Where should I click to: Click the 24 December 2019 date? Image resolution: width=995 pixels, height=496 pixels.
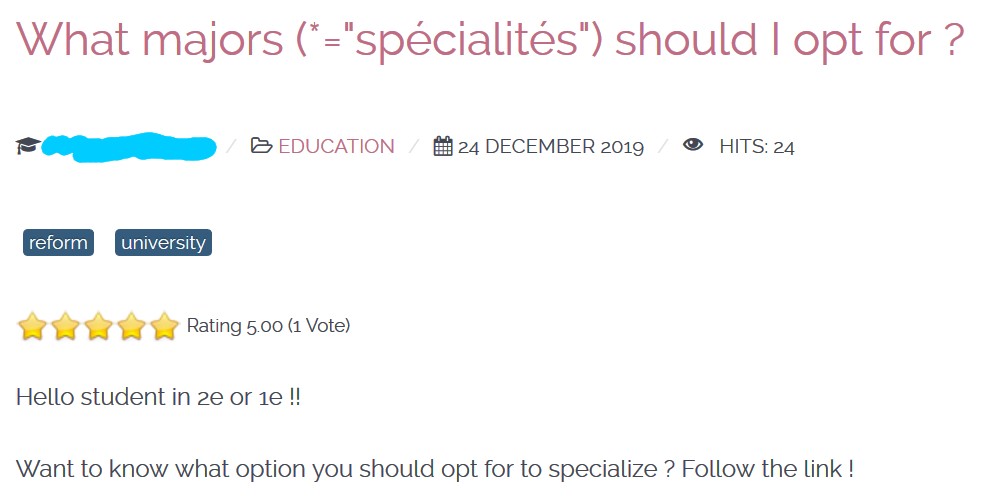[551, 147]
